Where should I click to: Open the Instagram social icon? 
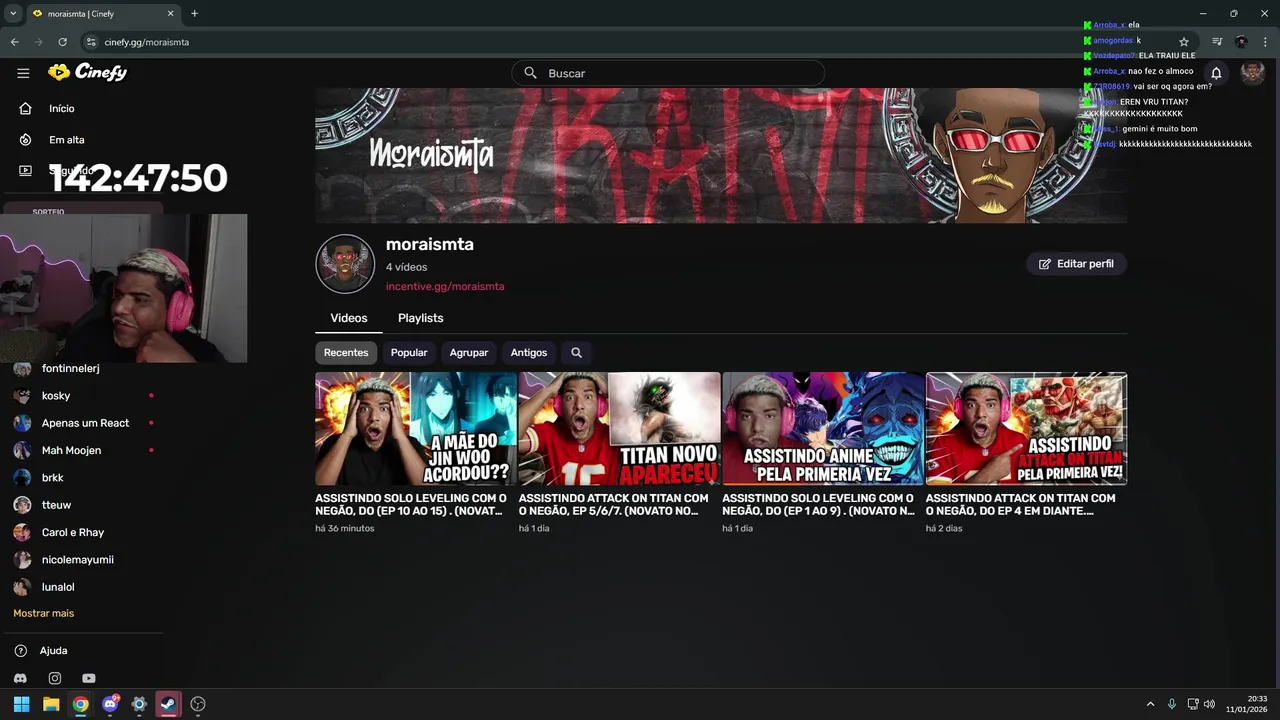[55, 679]
